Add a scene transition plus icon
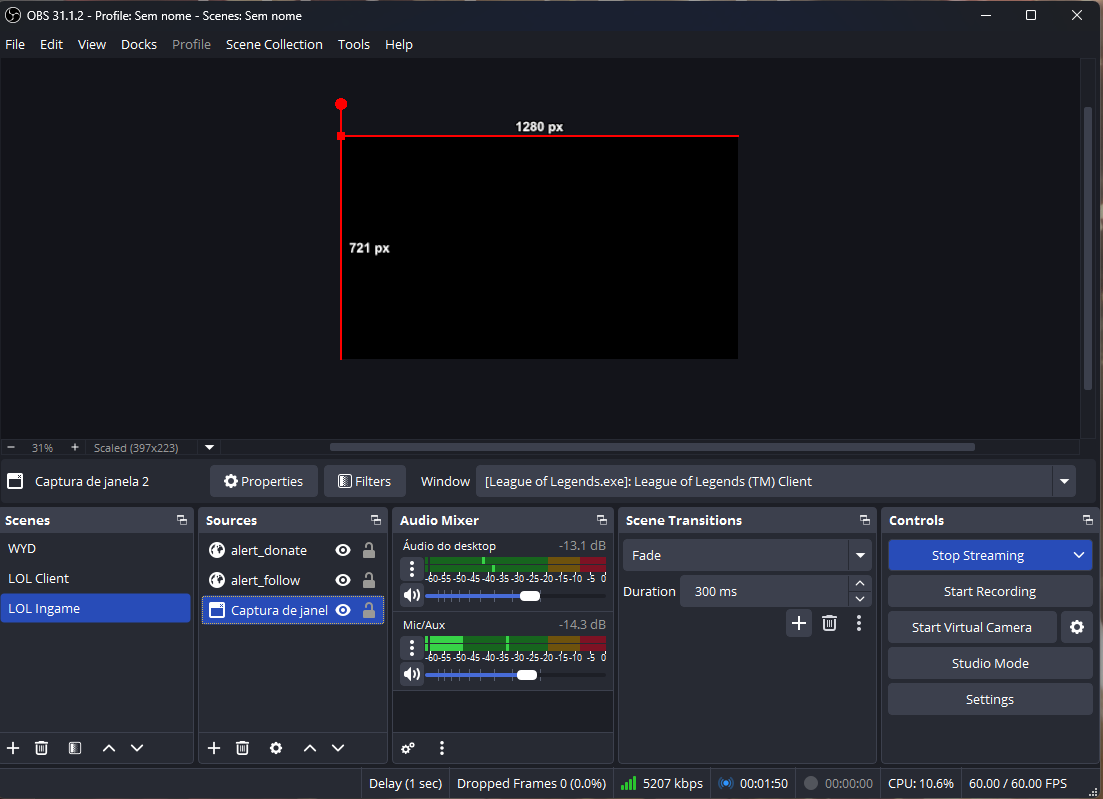The image size is (1103, 799). (x=798, y=623)
